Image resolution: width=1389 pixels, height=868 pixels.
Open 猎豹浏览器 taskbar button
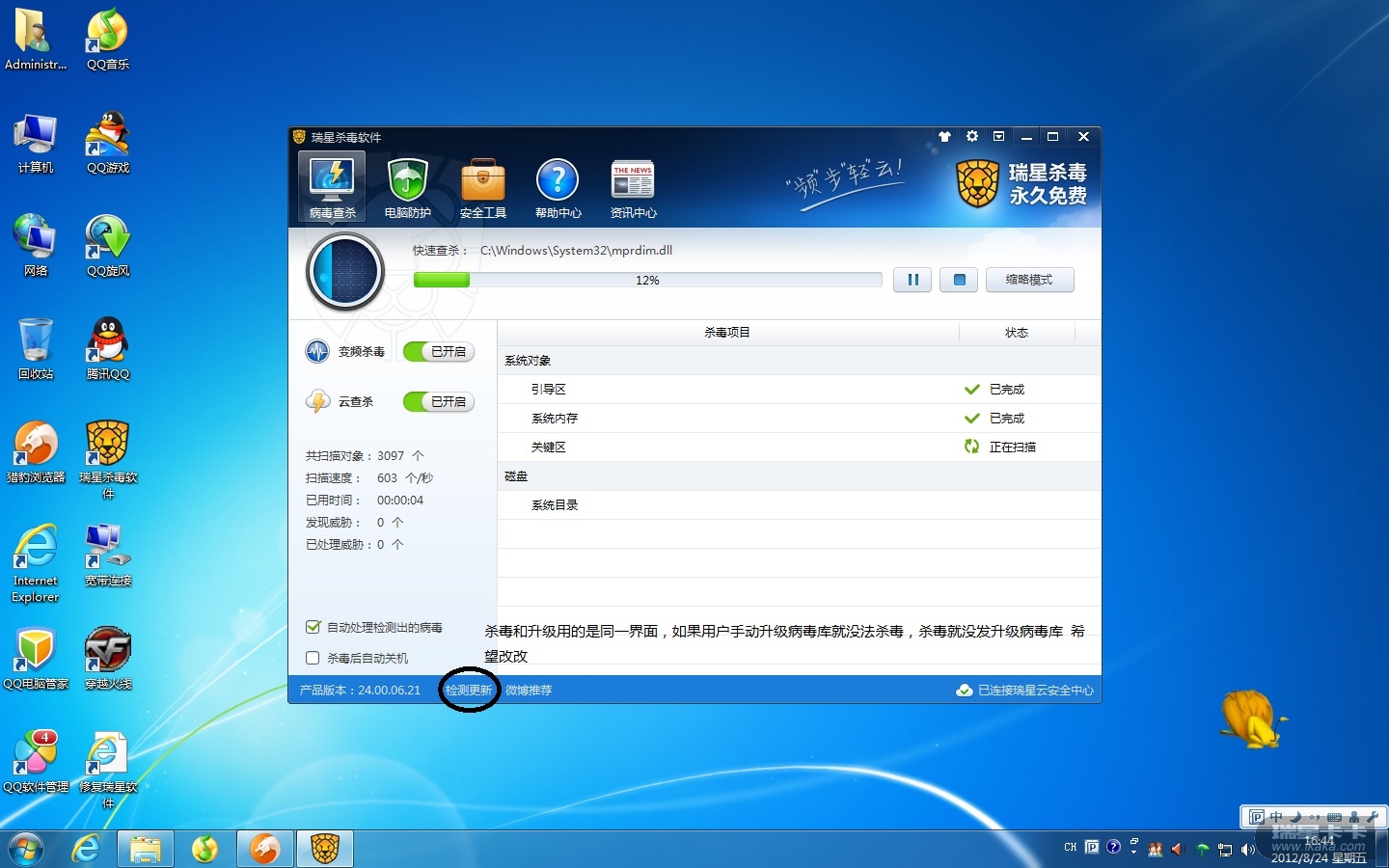click(265, 849)
